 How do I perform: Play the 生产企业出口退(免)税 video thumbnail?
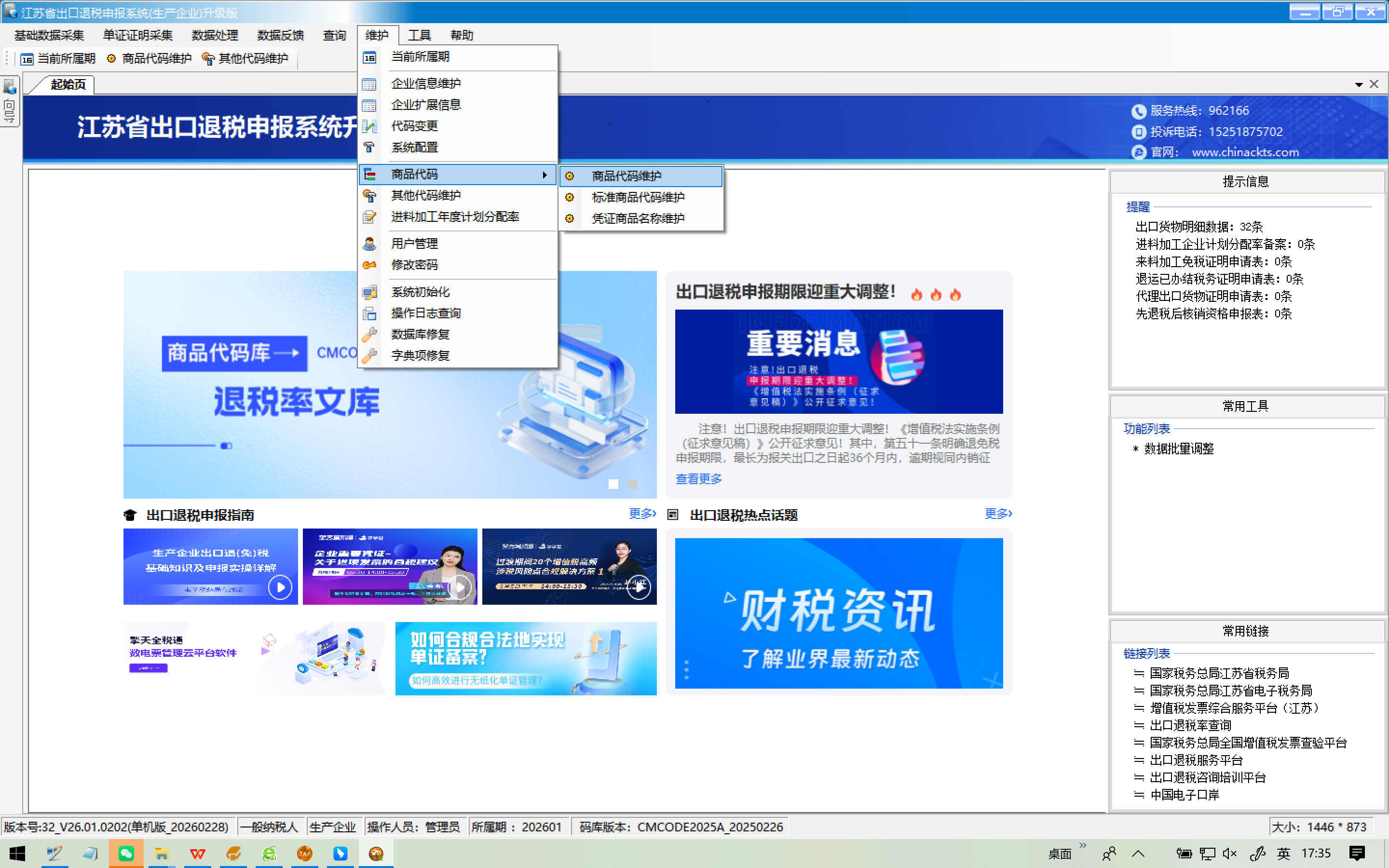click(x=280, y=587)
